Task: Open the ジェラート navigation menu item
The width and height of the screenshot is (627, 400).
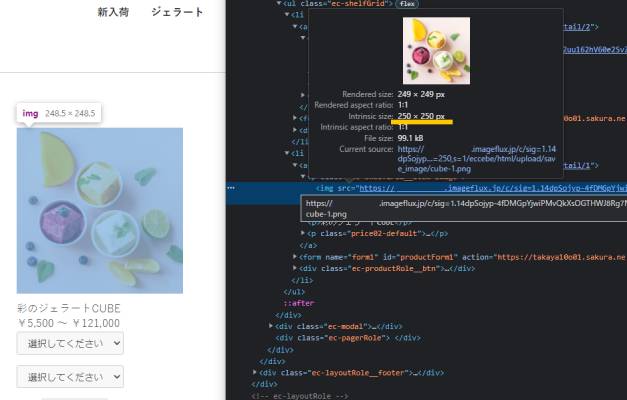Action: (x=177, y=12)
